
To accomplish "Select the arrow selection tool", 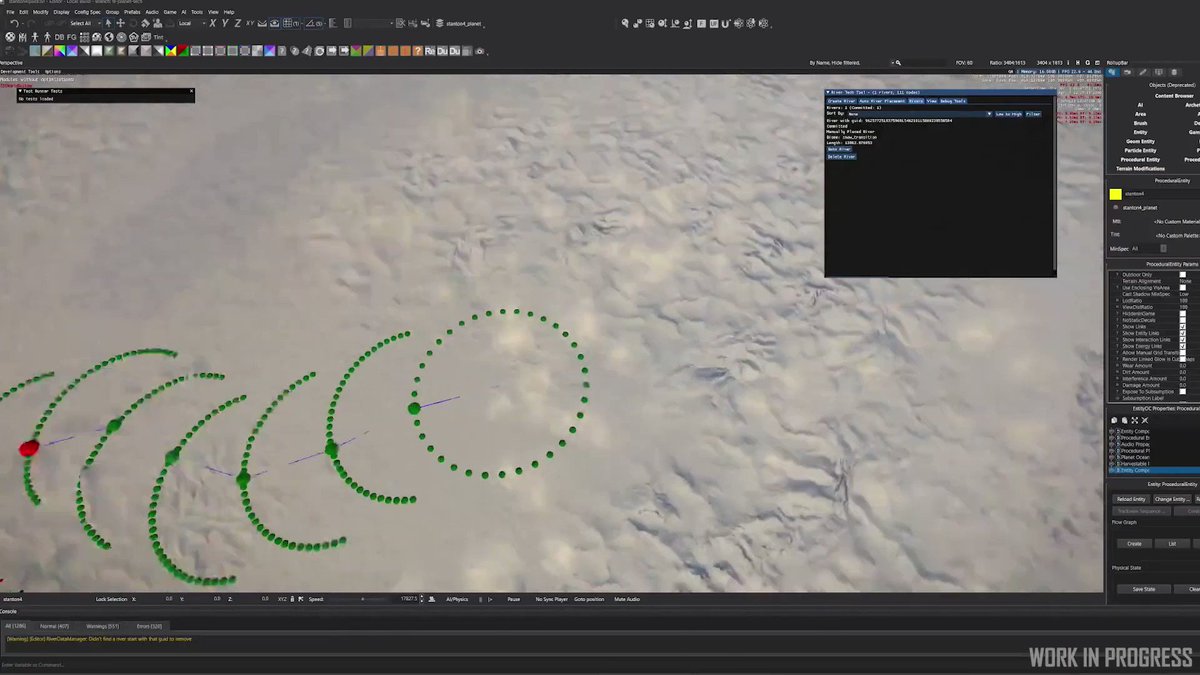I will 108,23.
